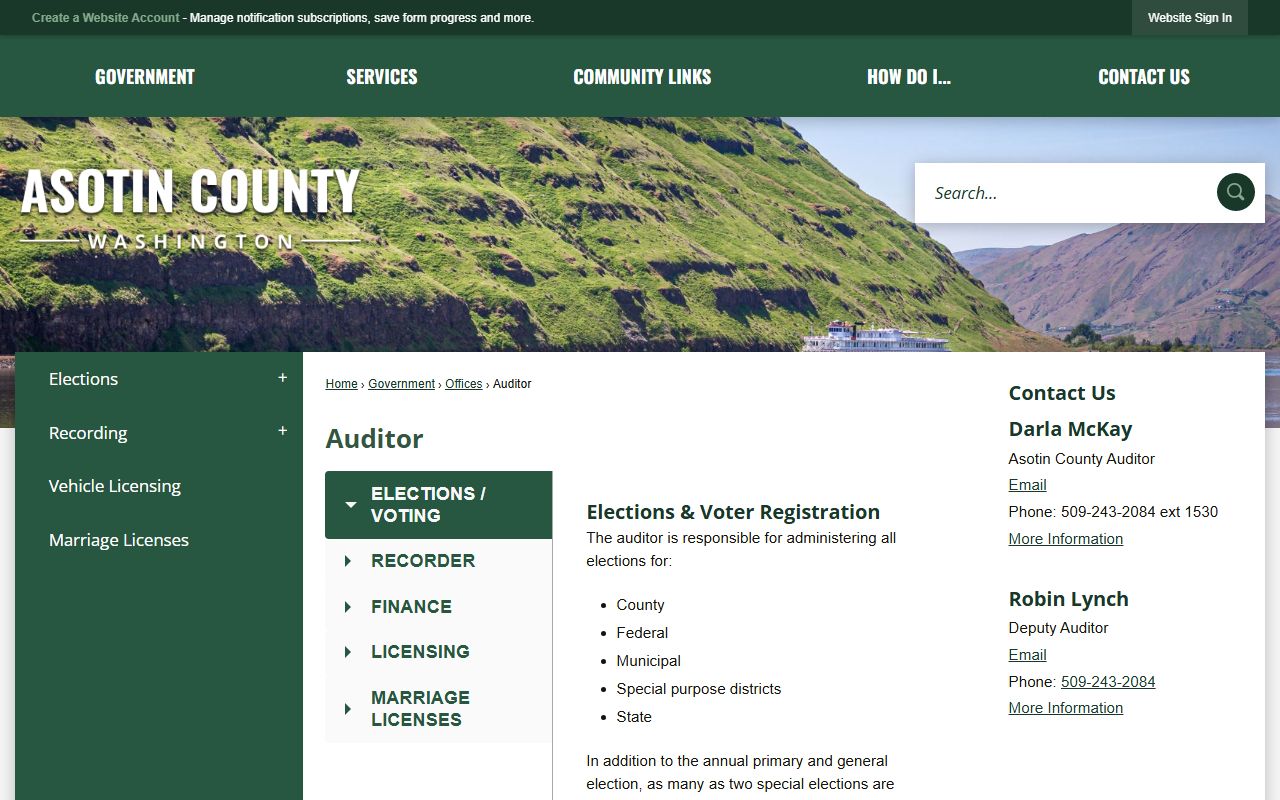Image resolution: width=1280 pixels, height=800 pixels.
Task: Click the 'Municipal' list item
Action: (x=648, y=661)
